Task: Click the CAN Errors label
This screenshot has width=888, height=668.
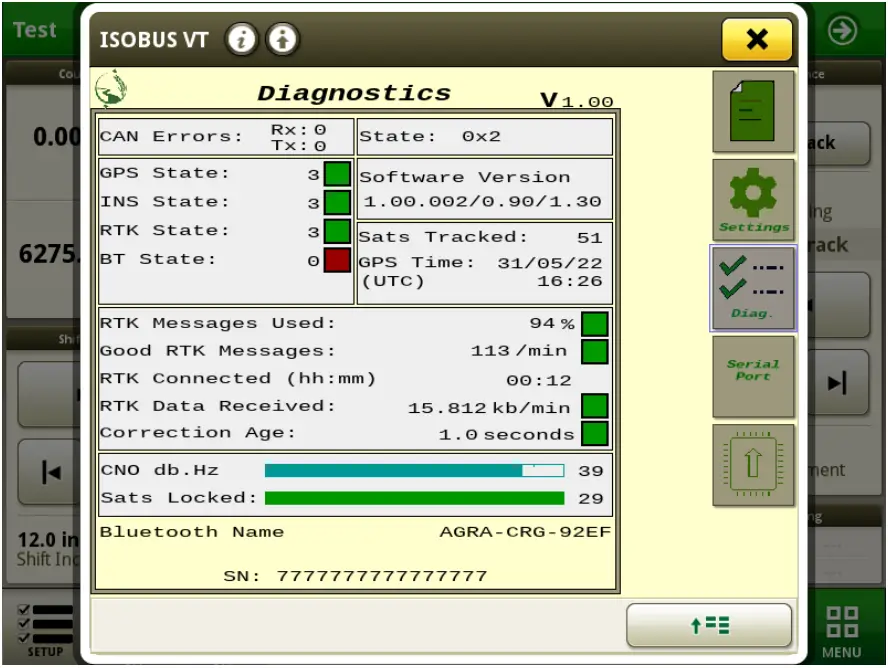Action: click(x=171, y=136)
